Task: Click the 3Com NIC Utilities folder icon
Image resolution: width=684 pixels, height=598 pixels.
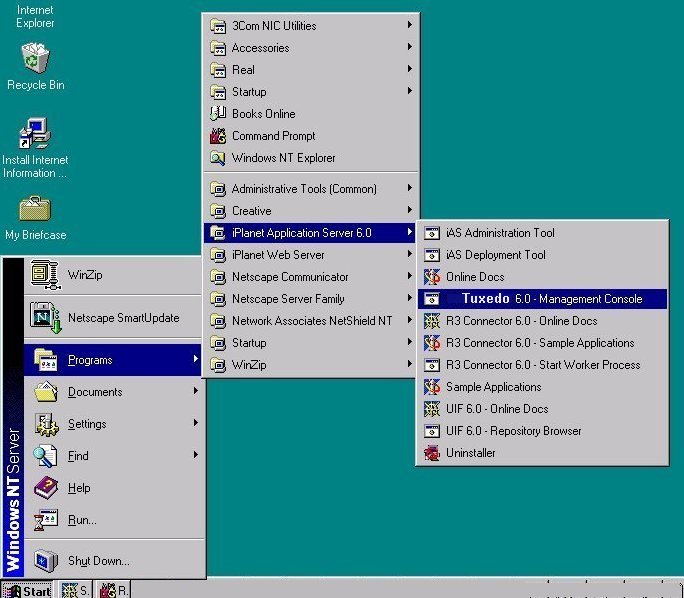Action: (218, 26)
